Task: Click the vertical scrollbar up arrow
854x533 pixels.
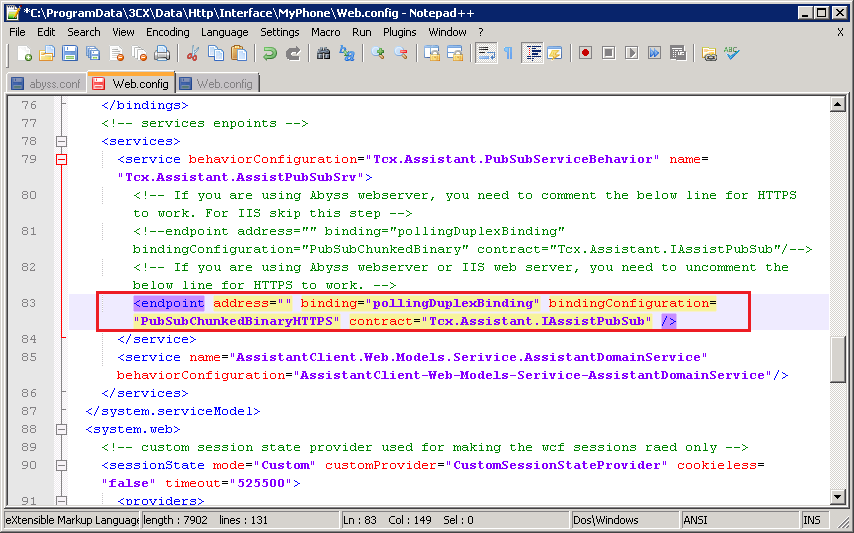Action: [x=838, y=104]
